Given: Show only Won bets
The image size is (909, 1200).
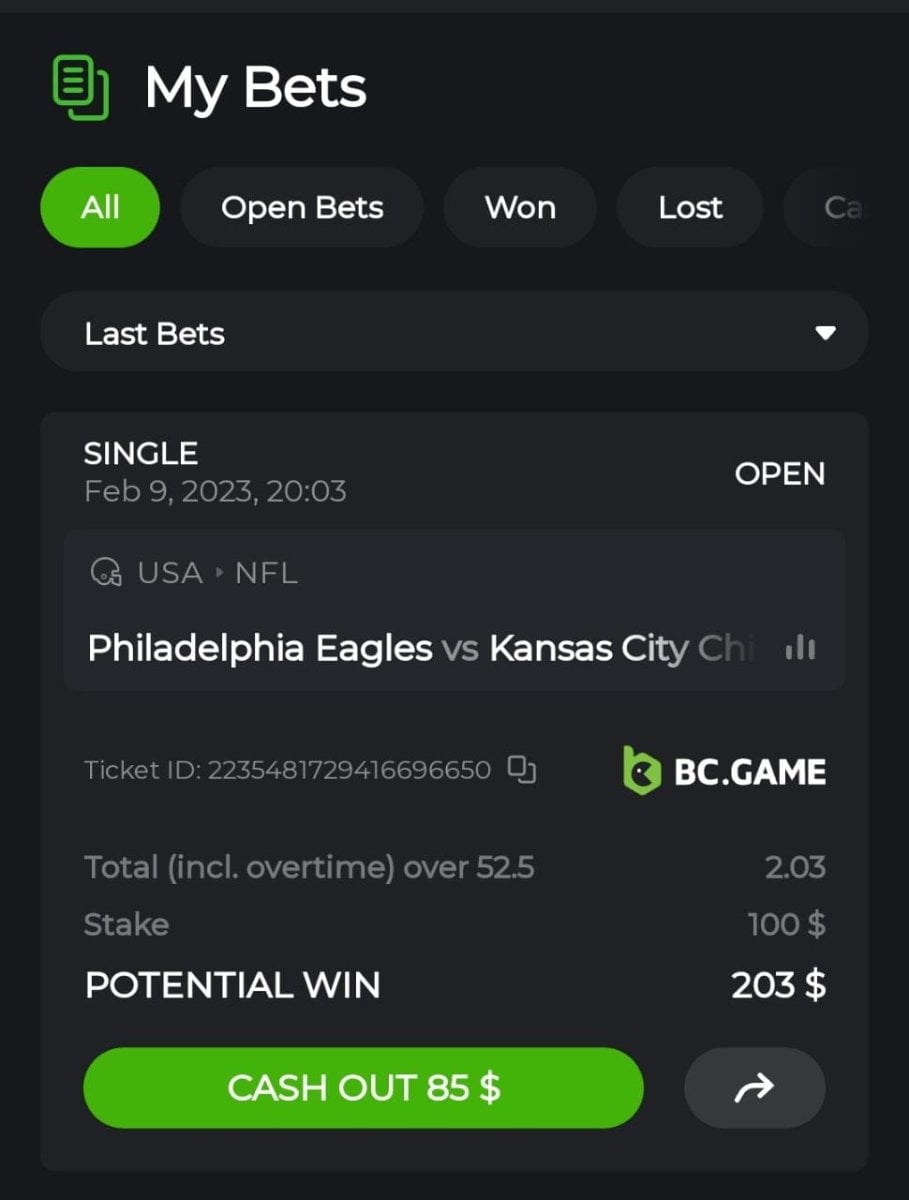Looking at the screenshot, I should coord(520,207).
